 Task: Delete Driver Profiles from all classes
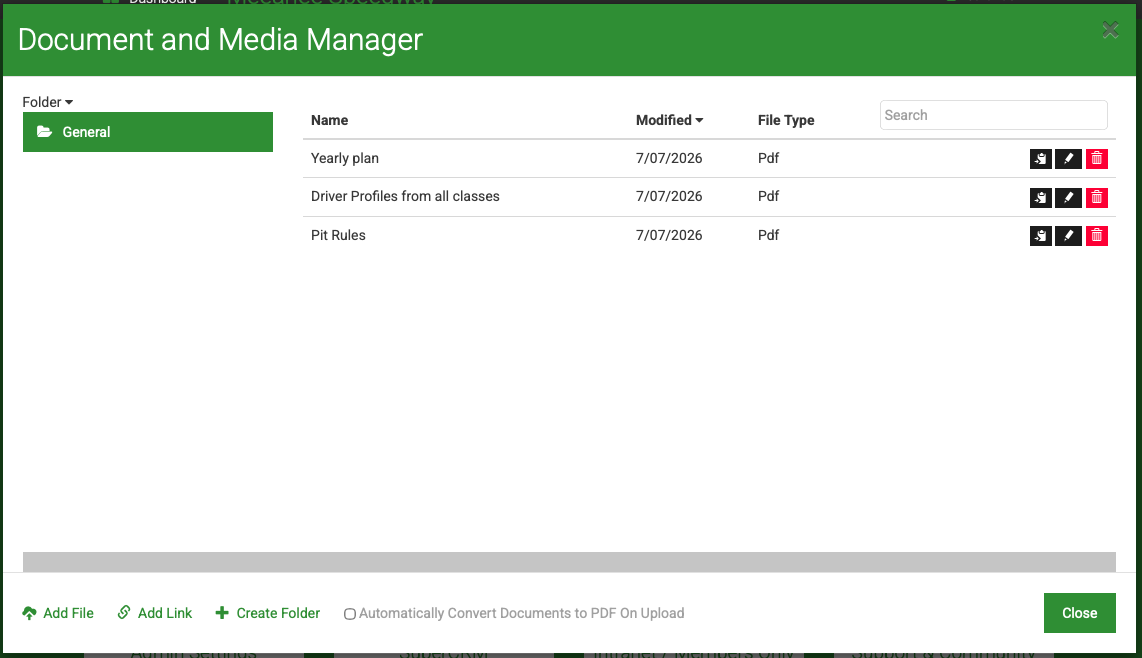click(x=1097, y=197)
